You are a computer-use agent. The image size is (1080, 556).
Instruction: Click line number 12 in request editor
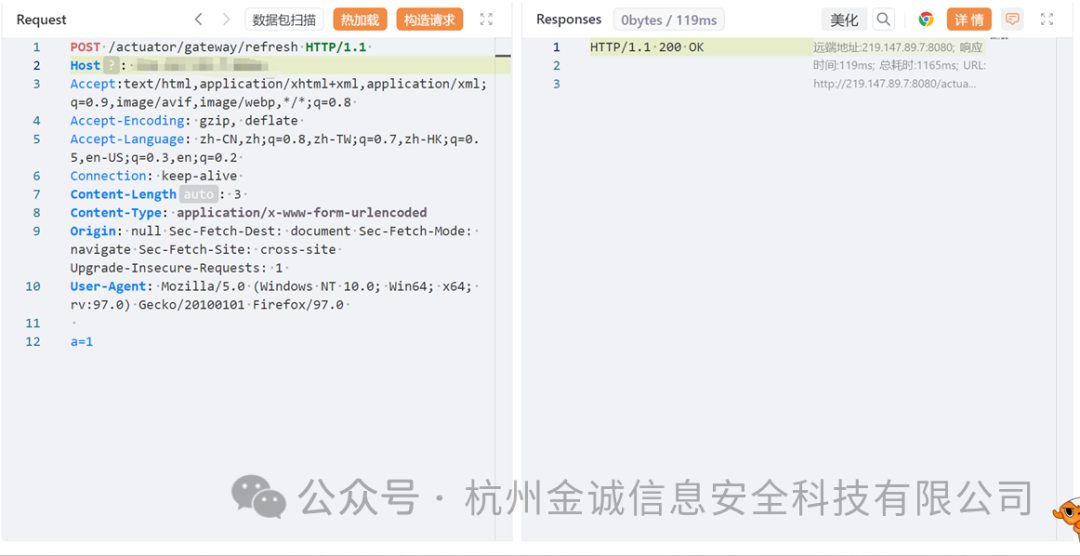click(33, 341)
